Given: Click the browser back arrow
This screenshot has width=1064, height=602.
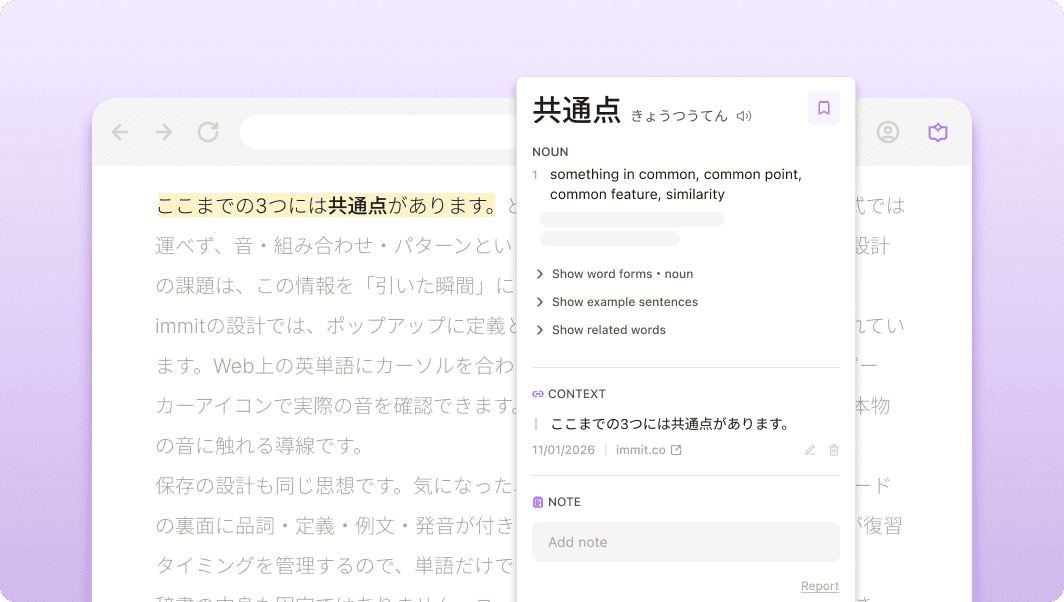Looking at the screenshot, I should (x=120, y=132).
